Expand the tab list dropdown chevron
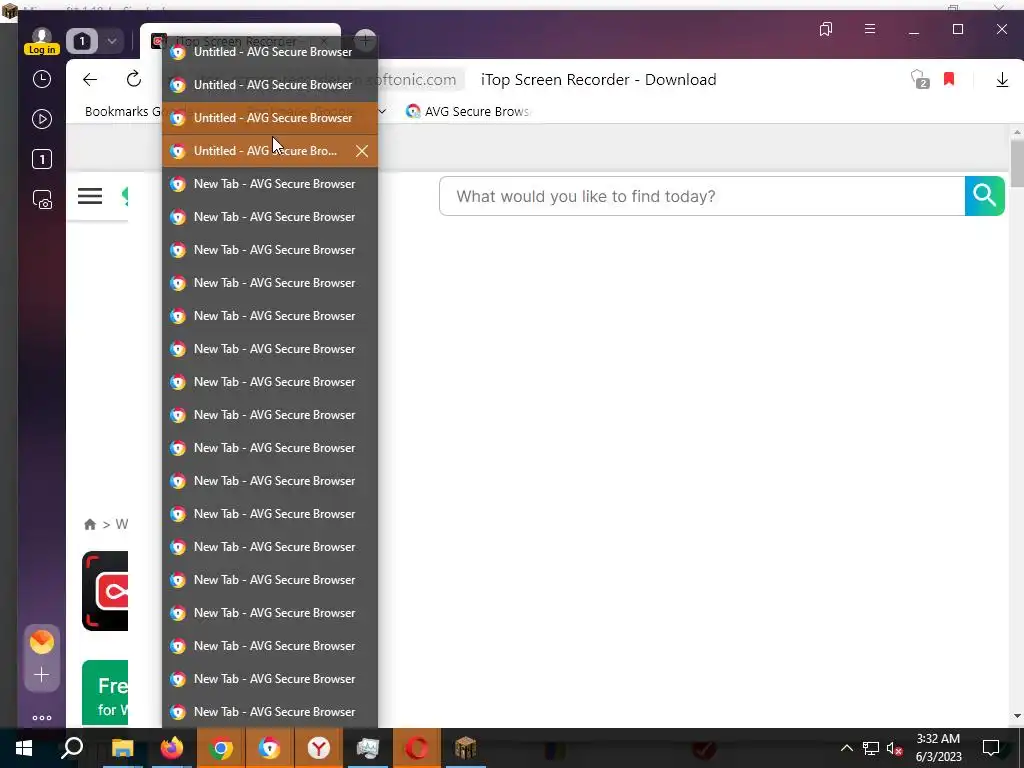The image size is (1024, 768). [x=112, y=41]
